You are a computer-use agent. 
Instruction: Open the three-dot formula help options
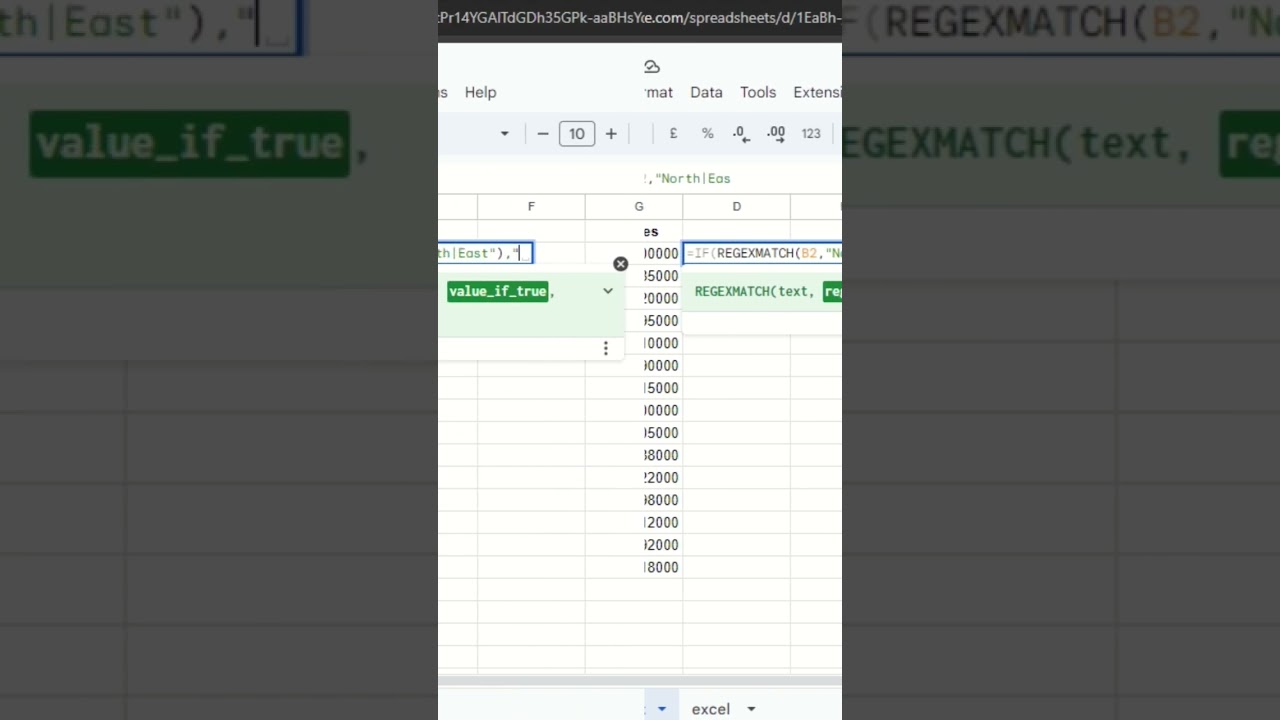605,348
